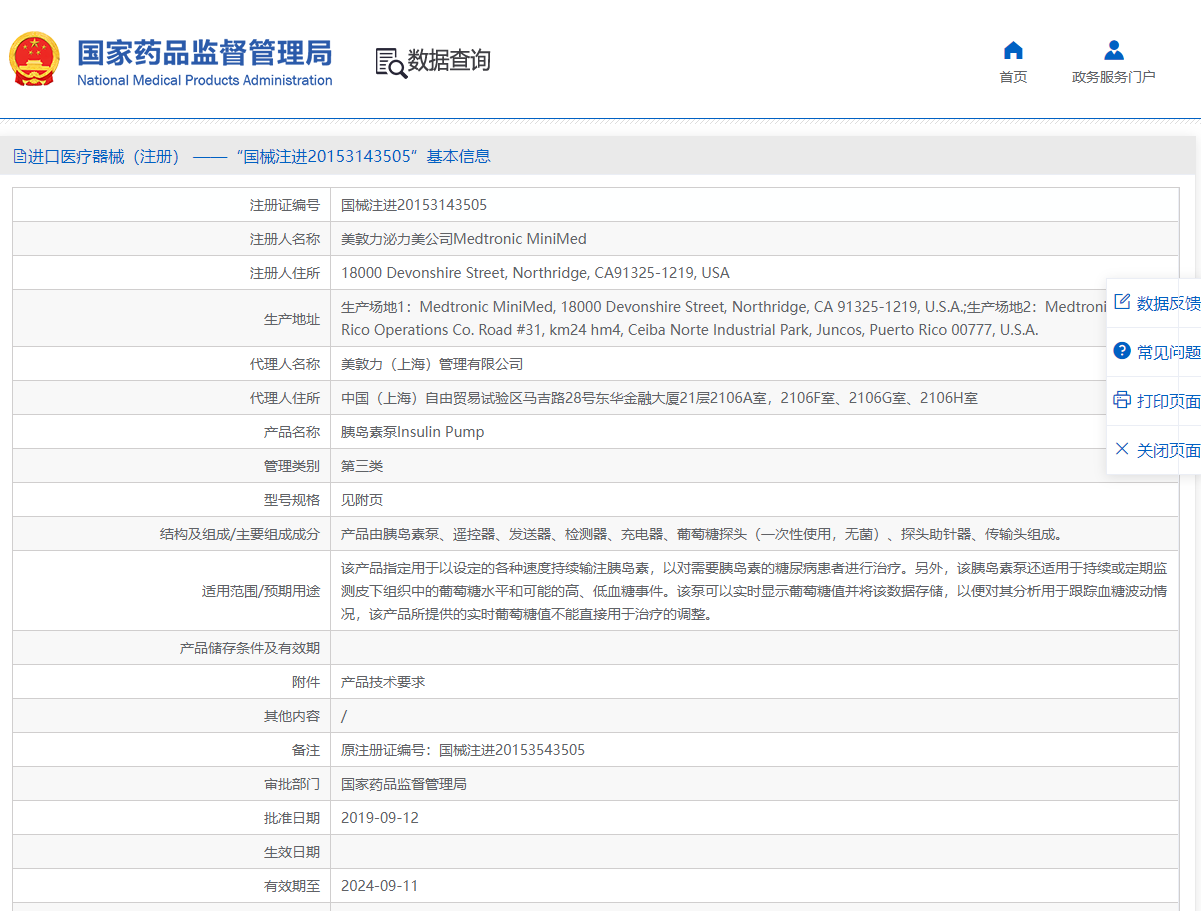
Task: Click the 第三类 management category value
Action: (362, 466)
